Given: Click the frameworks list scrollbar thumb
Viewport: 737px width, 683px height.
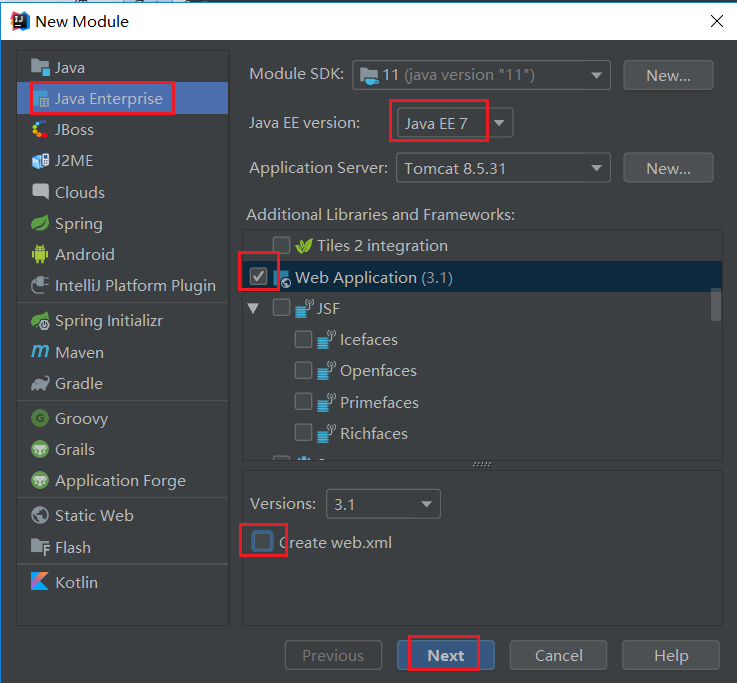Looking at the screenshot, I should [x=715, y=305].
